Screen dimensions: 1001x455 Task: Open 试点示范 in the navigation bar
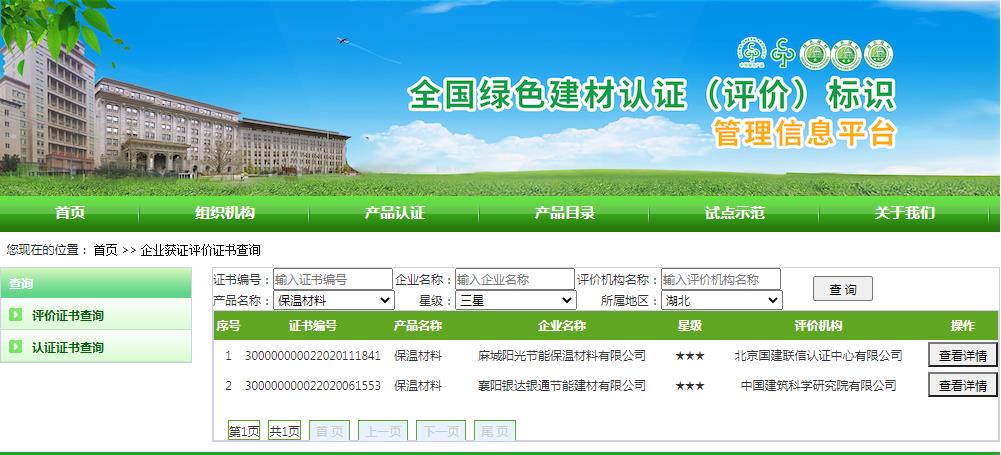(x=734, y=212)
